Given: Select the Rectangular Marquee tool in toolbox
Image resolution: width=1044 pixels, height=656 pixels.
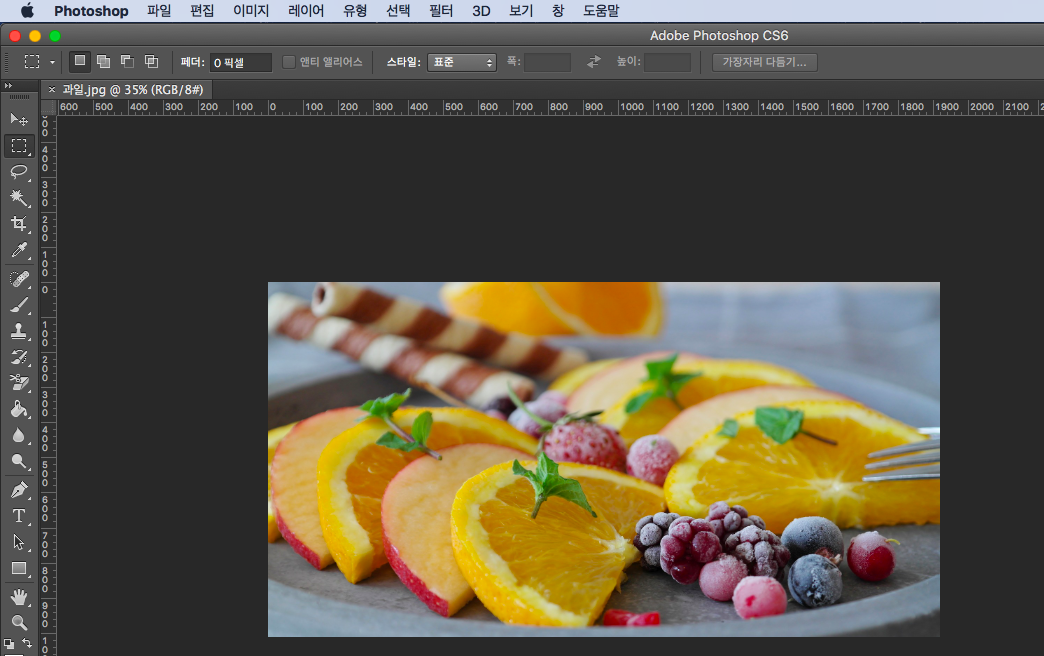Looking at the screenshot, I should pos(19,146).
